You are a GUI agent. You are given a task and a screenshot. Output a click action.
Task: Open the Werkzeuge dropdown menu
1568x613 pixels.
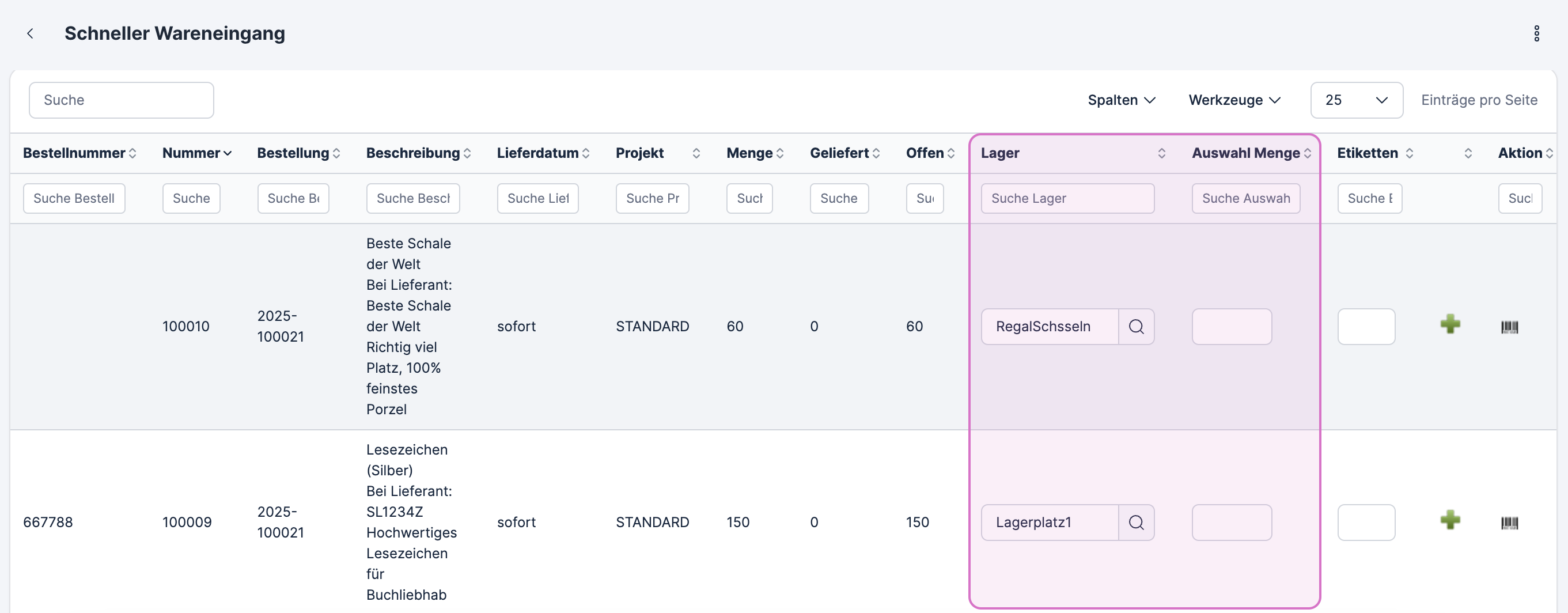1234,100
